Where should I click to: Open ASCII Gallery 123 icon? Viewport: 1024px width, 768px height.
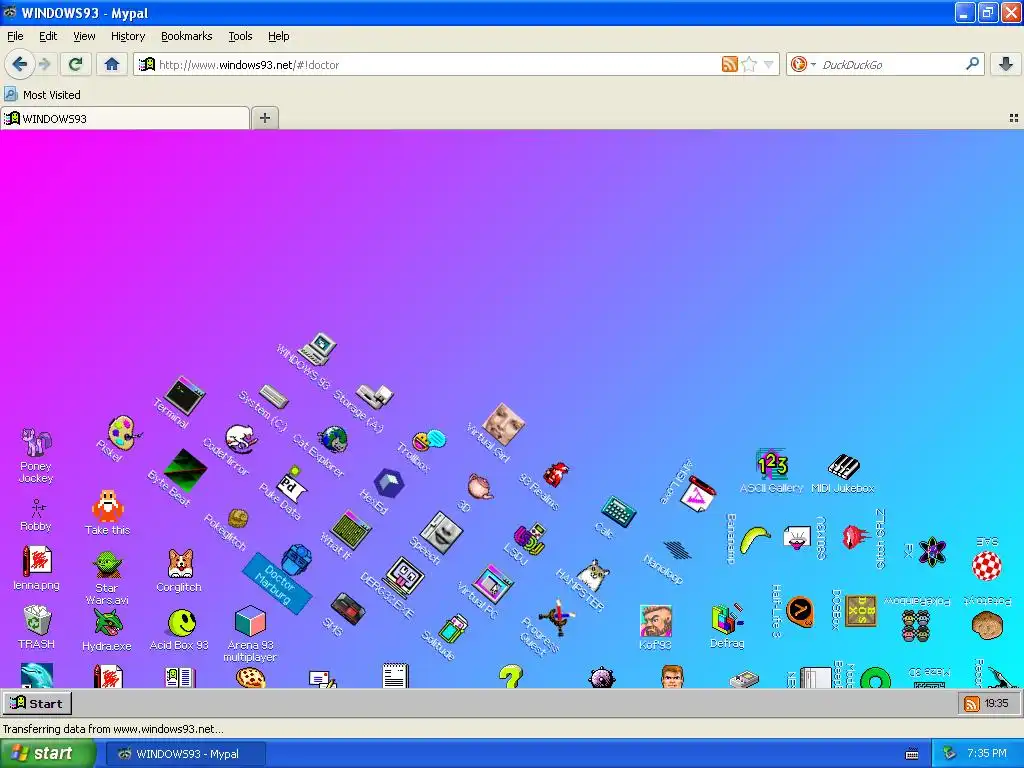pos(772,472)
